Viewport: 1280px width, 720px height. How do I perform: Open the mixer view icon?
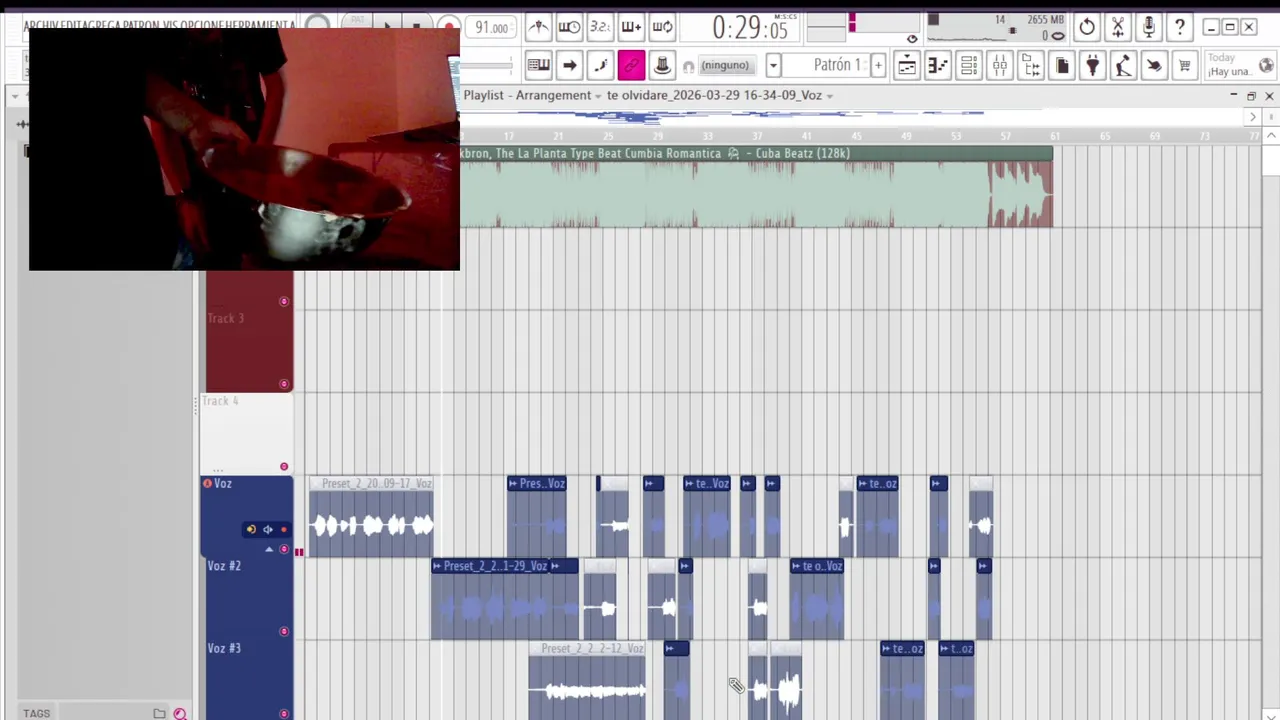coord(999,66)
